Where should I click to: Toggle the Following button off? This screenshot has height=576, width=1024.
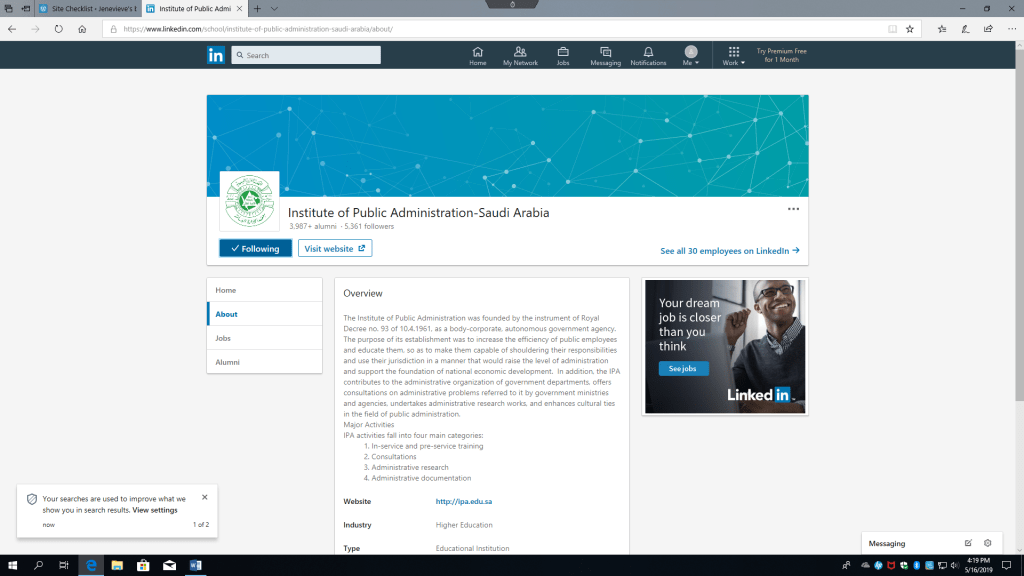[255, 248]
